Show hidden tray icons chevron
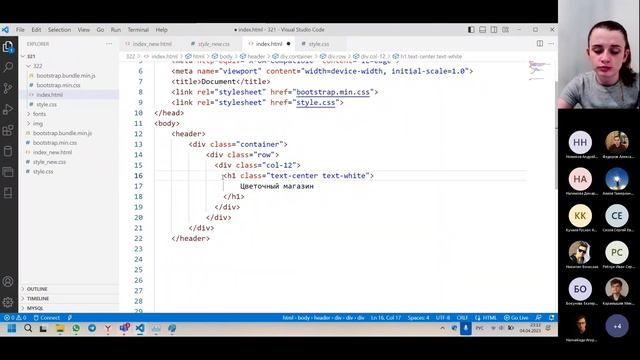 click(x=442, y=328)
